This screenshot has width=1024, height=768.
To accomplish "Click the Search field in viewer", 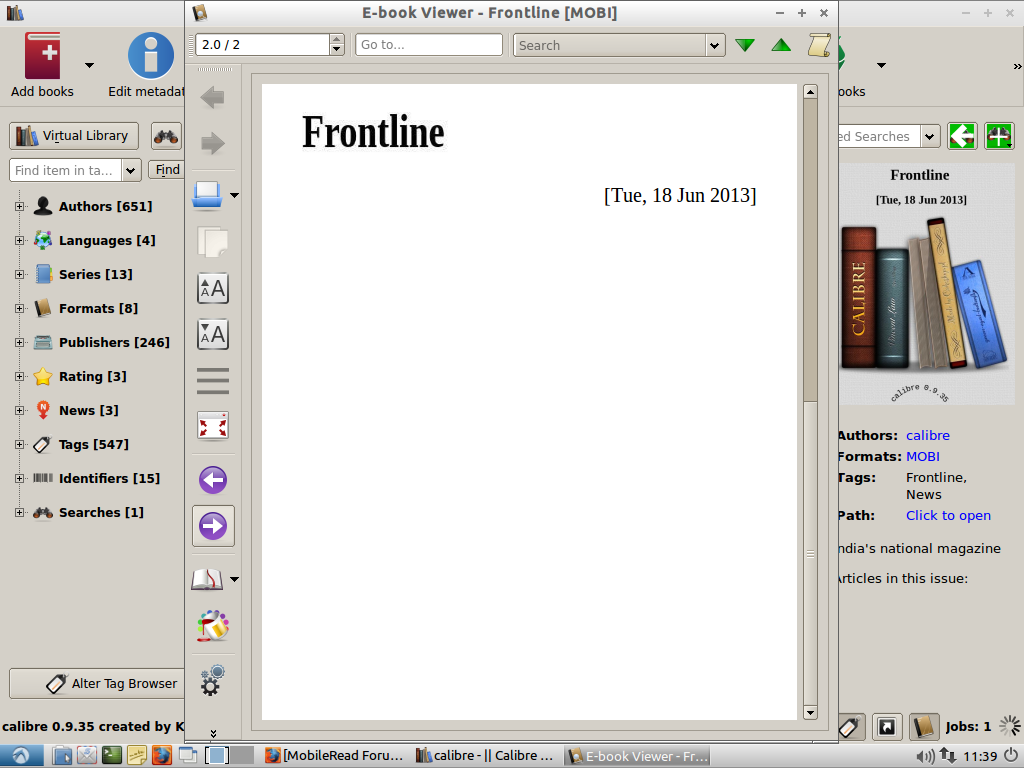I will click(610, 45).
